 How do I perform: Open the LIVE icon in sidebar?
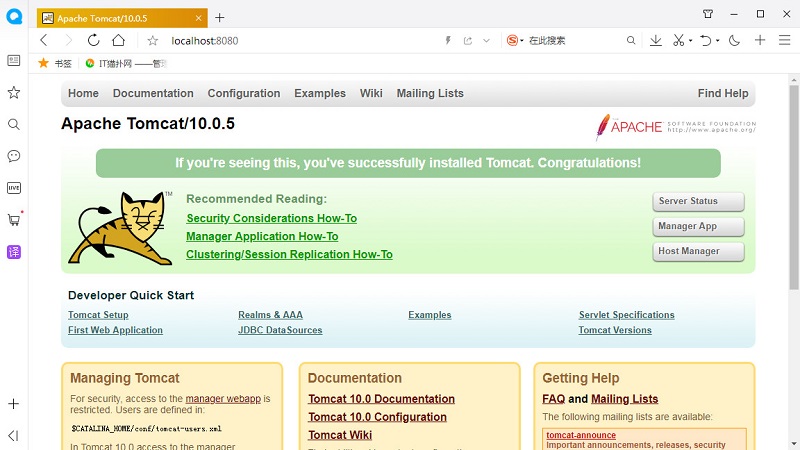tap(14, 188)
